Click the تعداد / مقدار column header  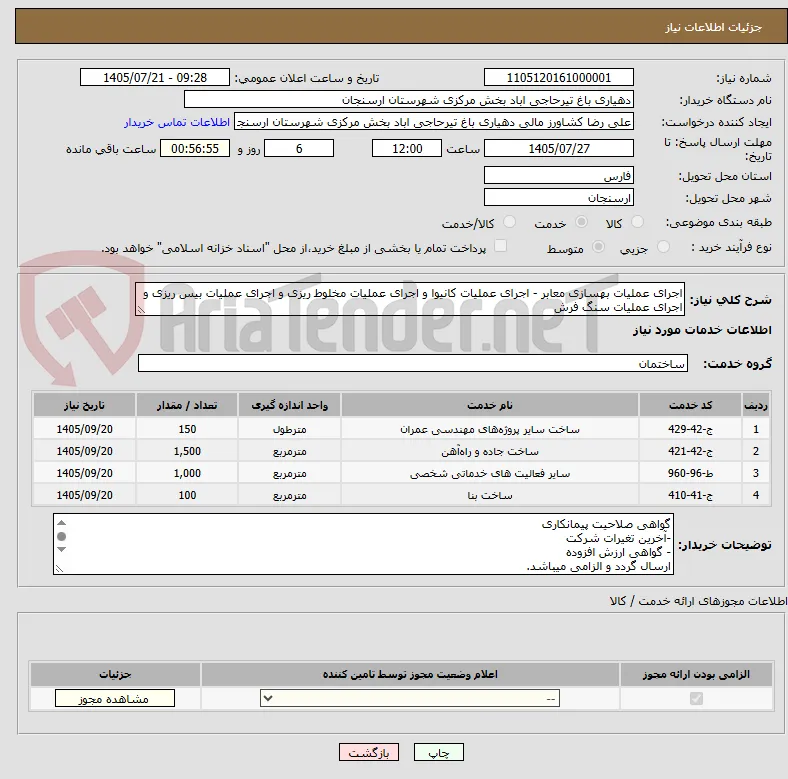point(187,405)
